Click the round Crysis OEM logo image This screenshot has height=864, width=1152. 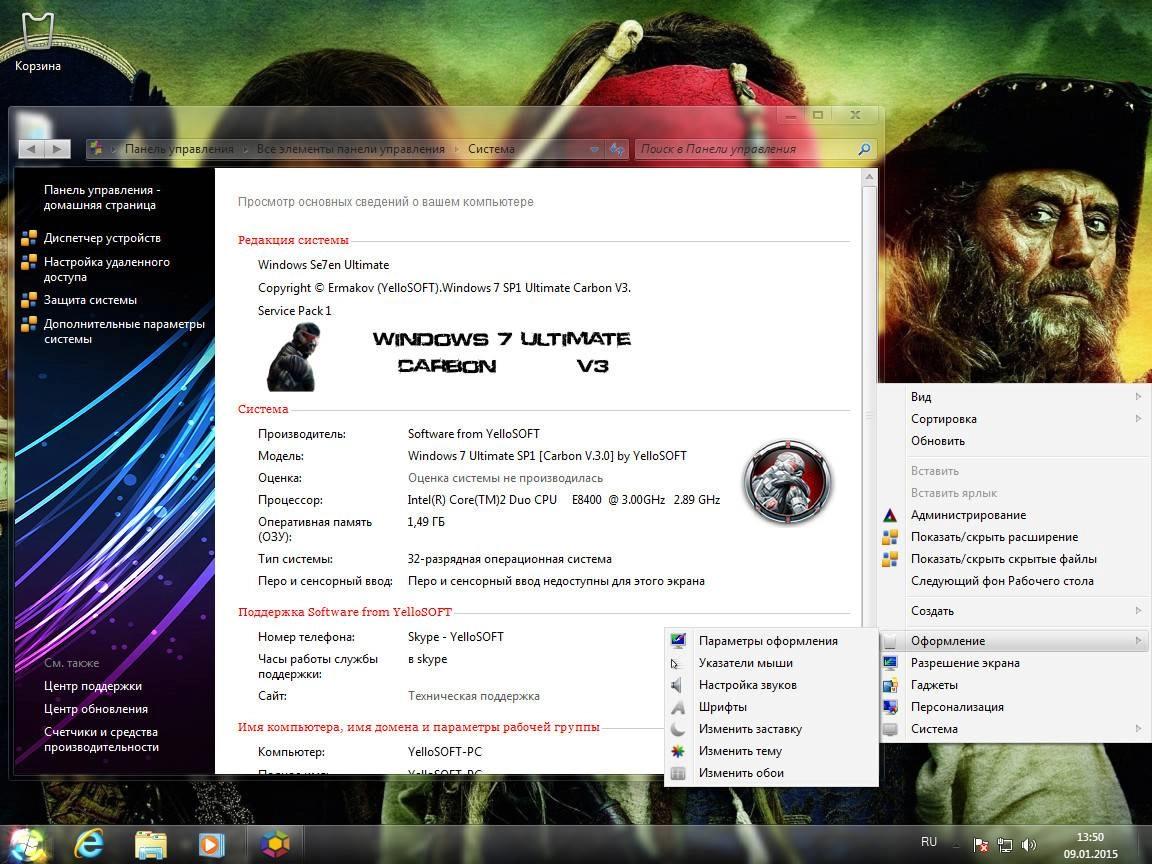click(x=788, y=482)
